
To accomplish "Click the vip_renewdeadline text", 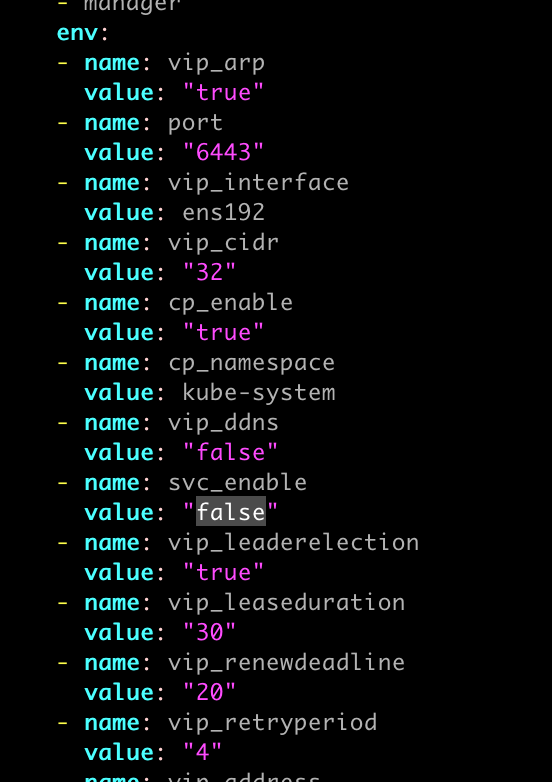I will tap(286, 663).
